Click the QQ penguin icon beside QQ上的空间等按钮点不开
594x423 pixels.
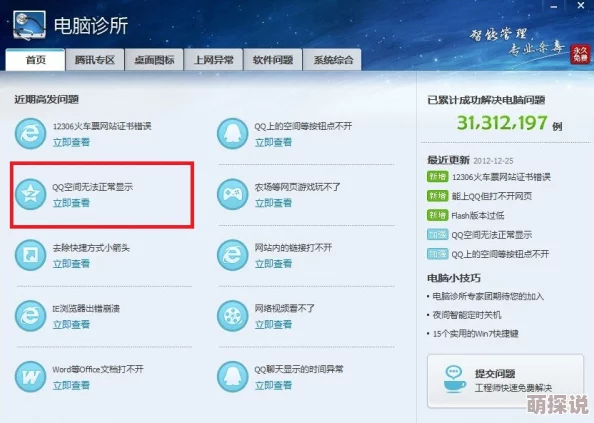(x=232, y=133)
